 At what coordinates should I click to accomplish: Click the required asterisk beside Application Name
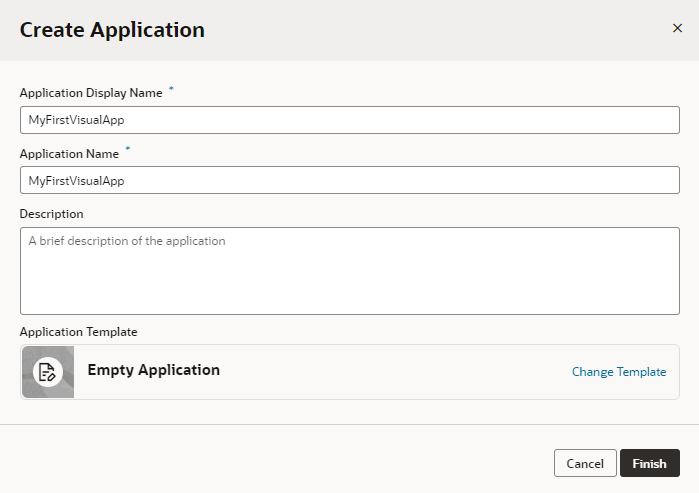tap(127, 151)
